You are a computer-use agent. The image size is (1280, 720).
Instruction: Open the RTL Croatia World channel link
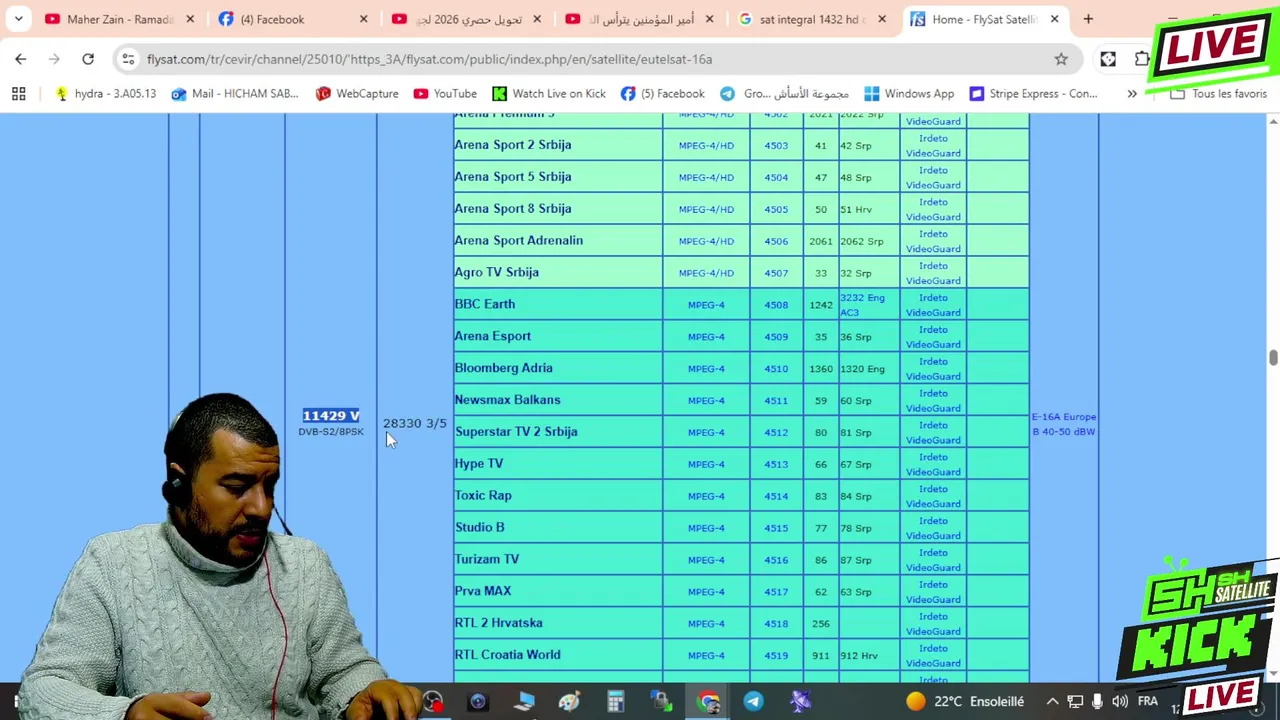tap(507, 655)
